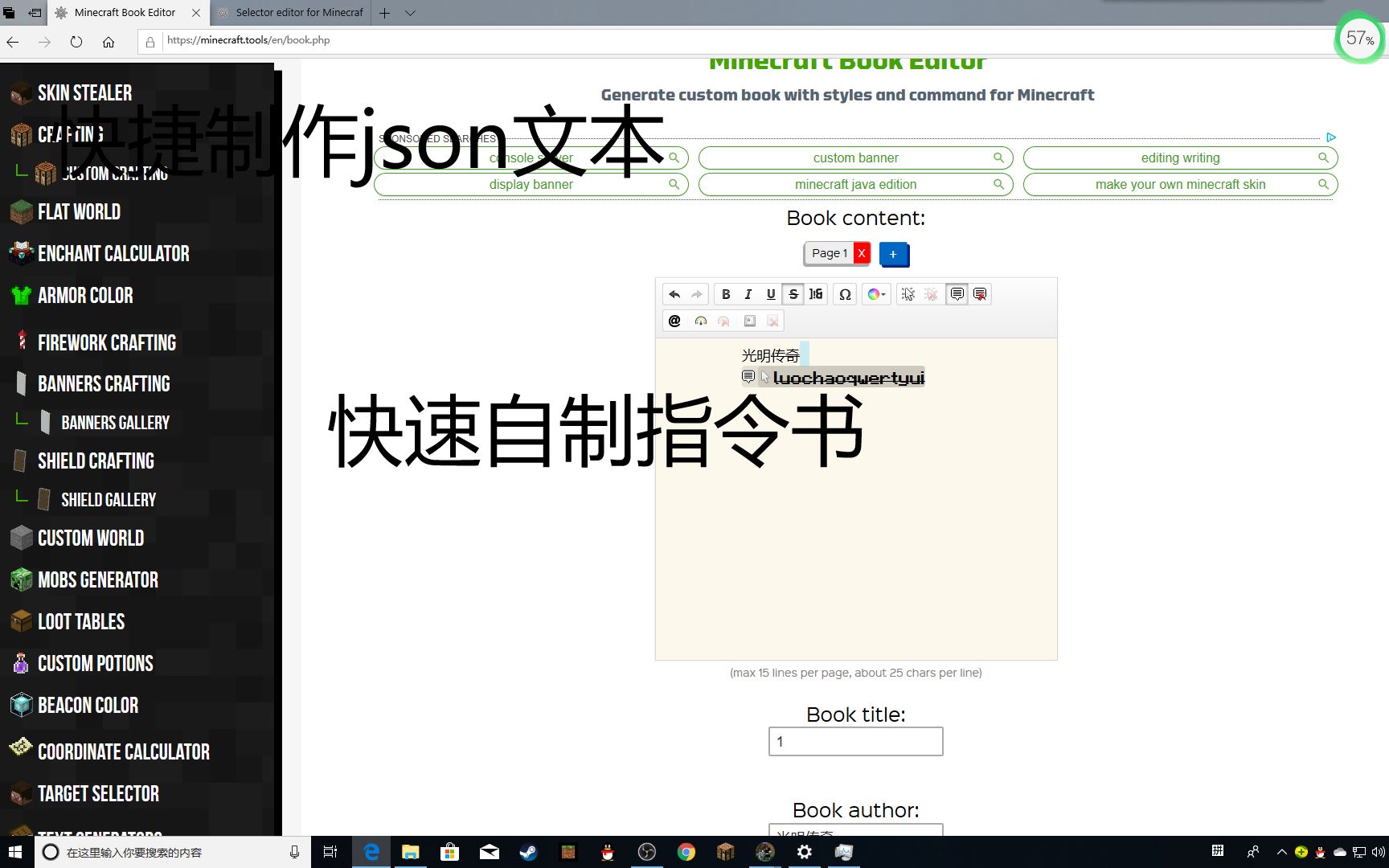Viewport: 1389px width, 868px height.
Task: Close the Minecraft Book Editor tab
Action: coord(196,13)
